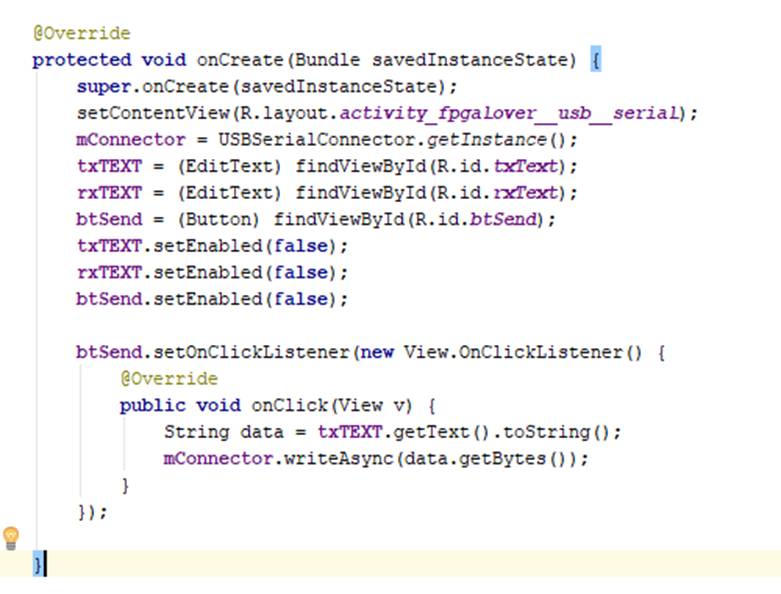Click the toString() call
Screen dimensions: 781x594
[x=555, y=432]
